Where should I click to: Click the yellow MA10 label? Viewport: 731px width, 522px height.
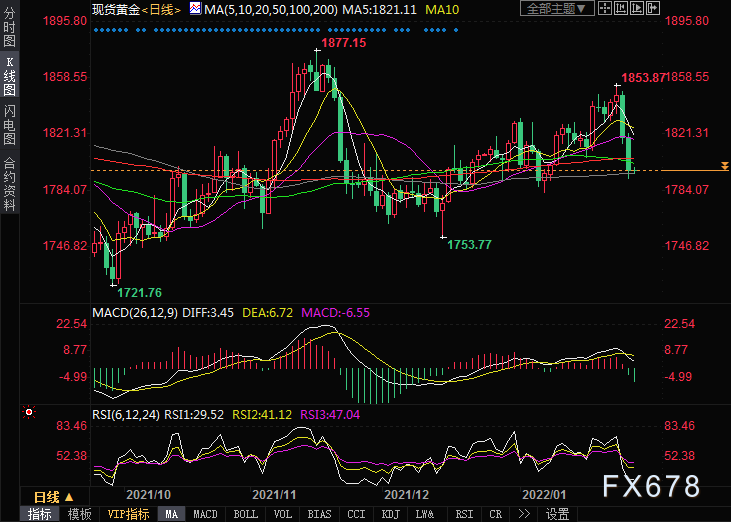tap(442, 9)
